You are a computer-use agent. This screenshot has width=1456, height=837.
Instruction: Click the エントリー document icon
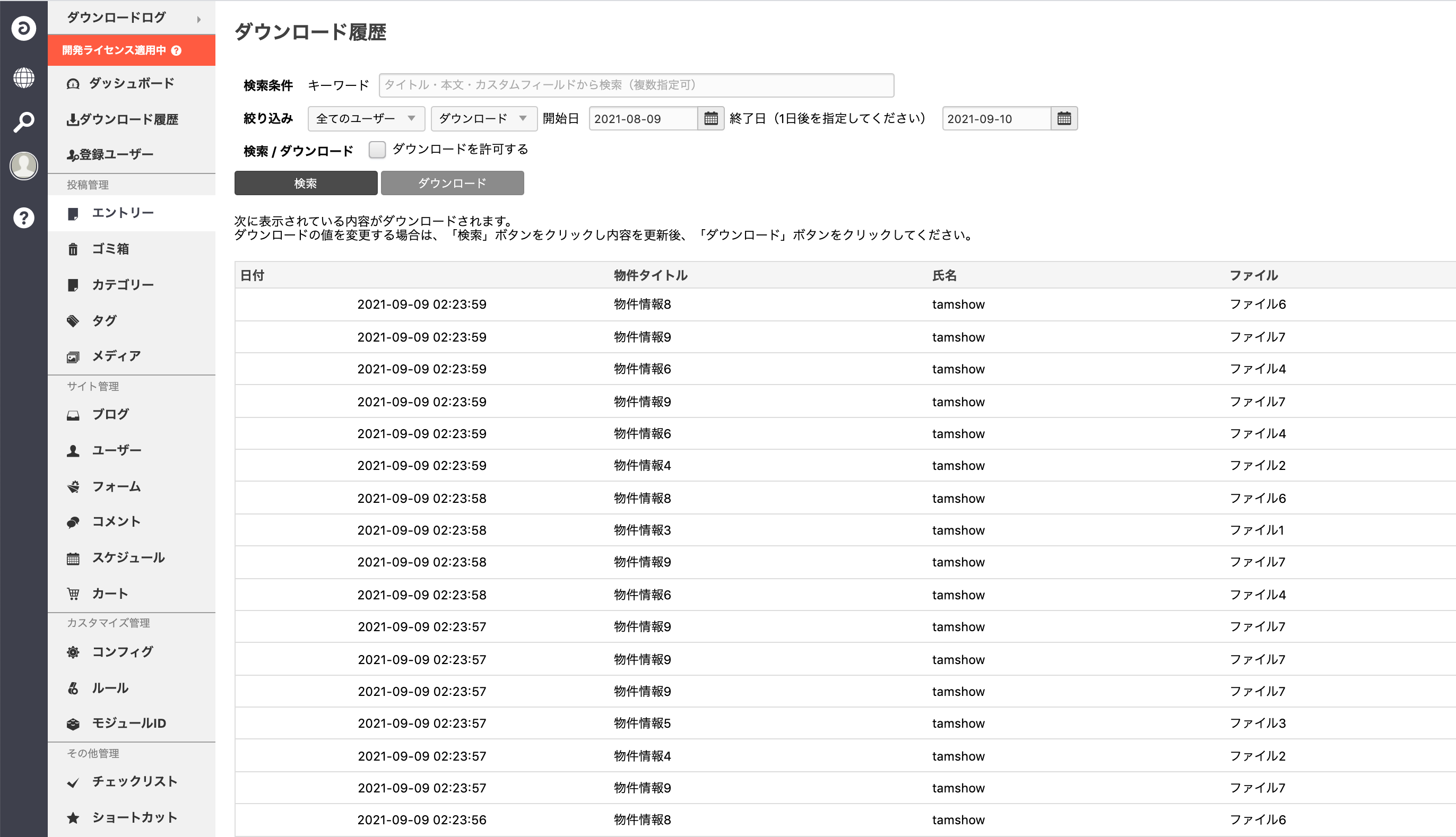73,214
